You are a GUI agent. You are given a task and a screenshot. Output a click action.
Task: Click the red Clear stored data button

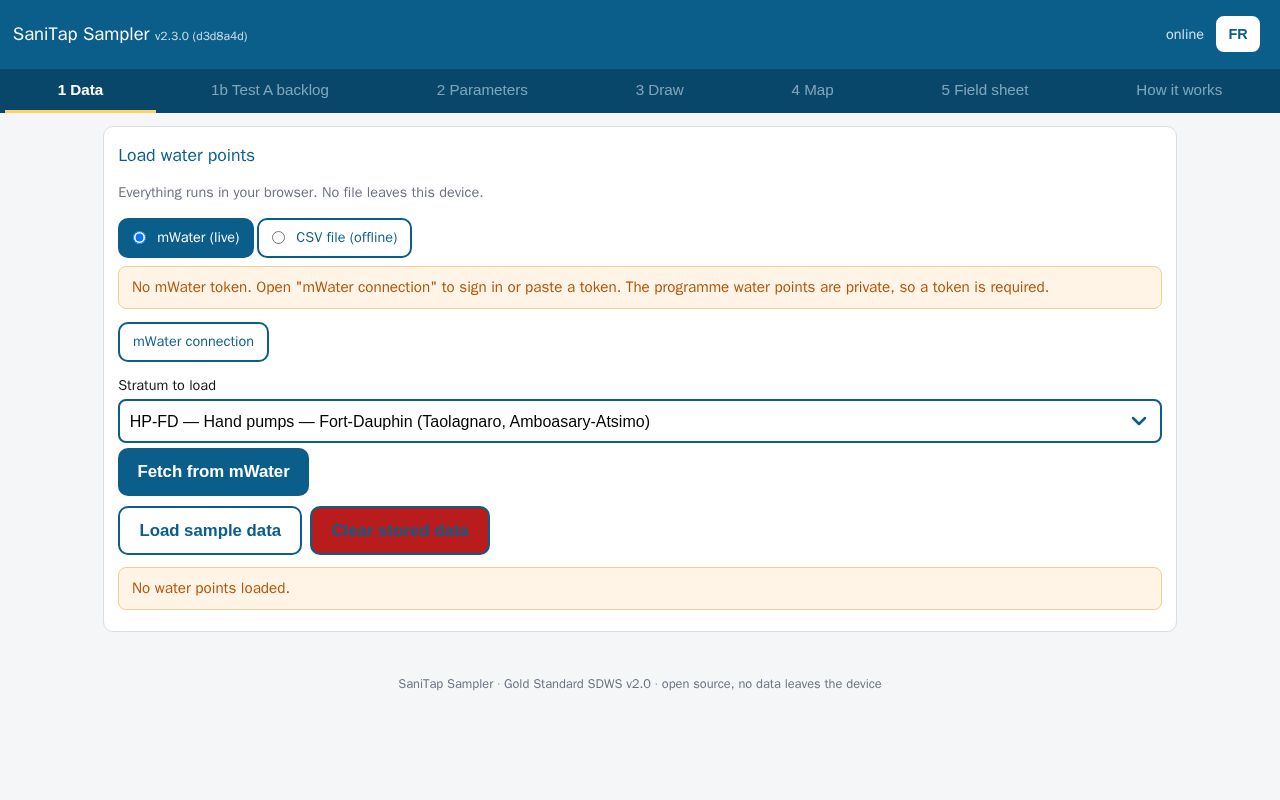click(400, 530)
